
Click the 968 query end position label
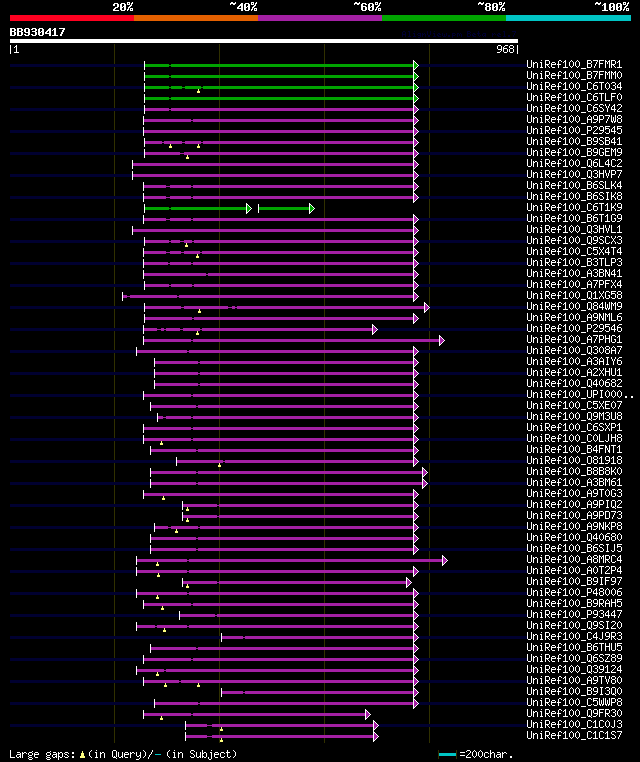505,50
